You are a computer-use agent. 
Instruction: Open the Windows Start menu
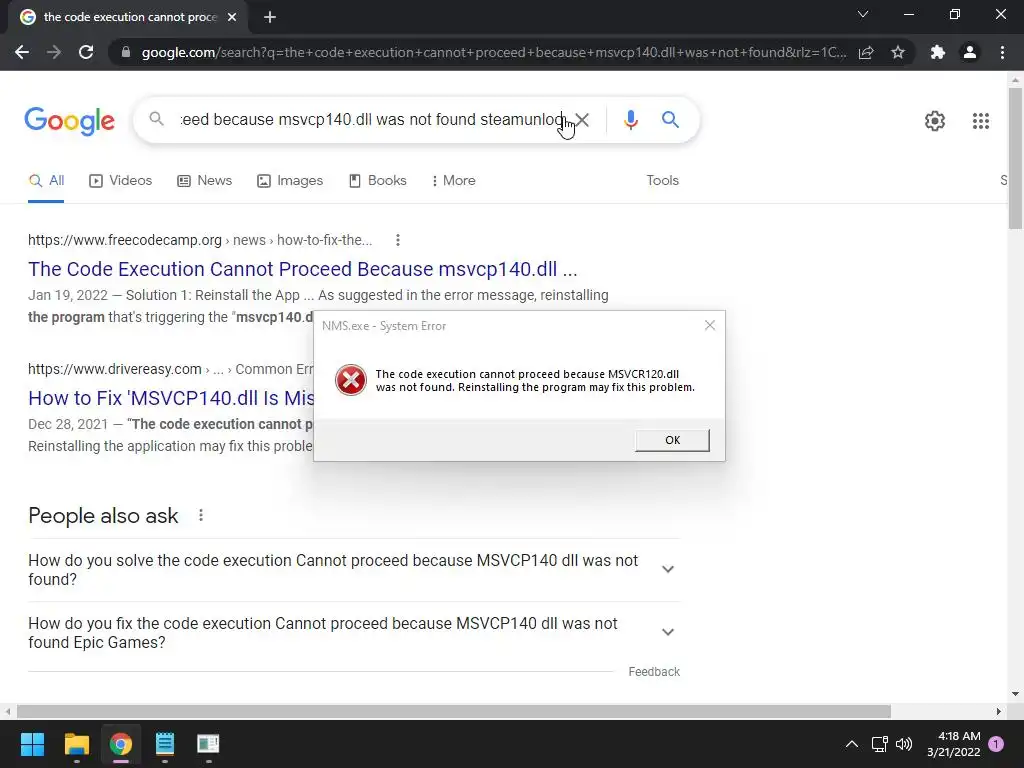coord(32,744)
